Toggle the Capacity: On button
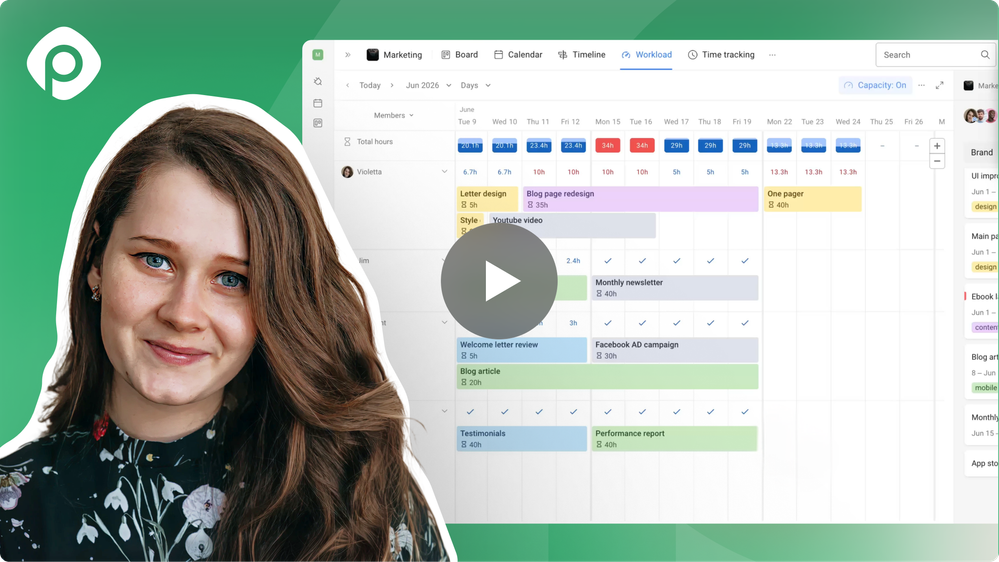Screen dimensions: 999x562 875,85
